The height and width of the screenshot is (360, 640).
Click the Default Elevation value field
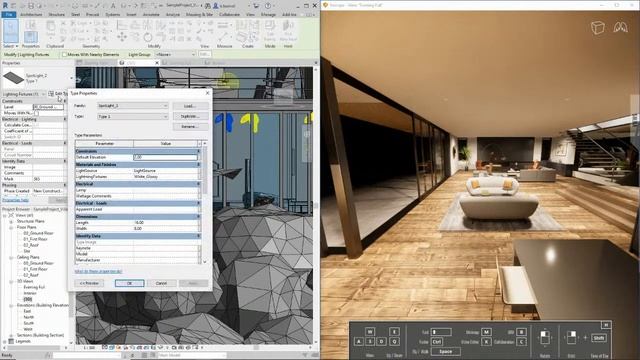(x=165, y=157)
